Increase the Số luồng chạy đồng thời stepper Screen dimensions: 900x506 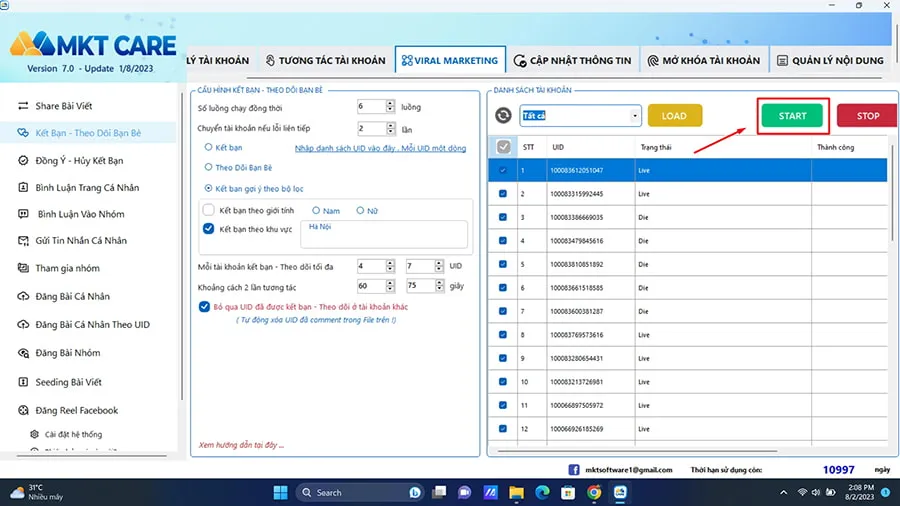tap(389, 103)
